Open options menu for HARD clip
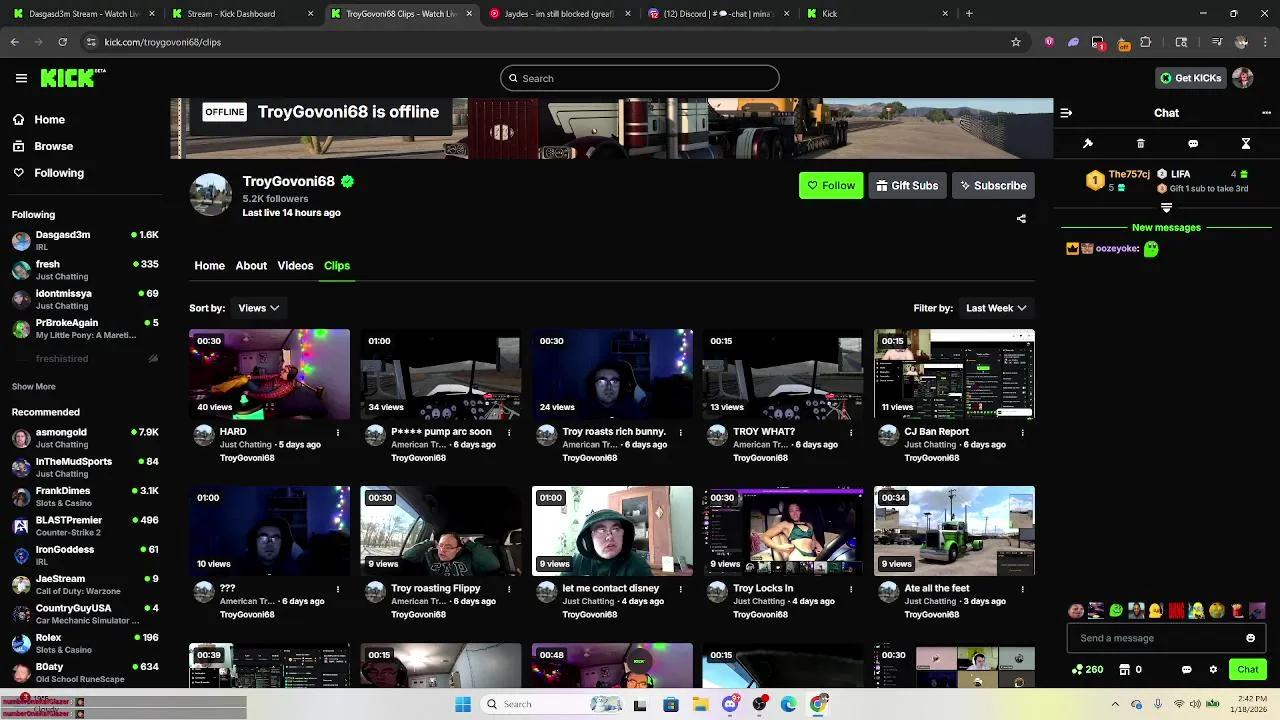 (x=338, y=432)
